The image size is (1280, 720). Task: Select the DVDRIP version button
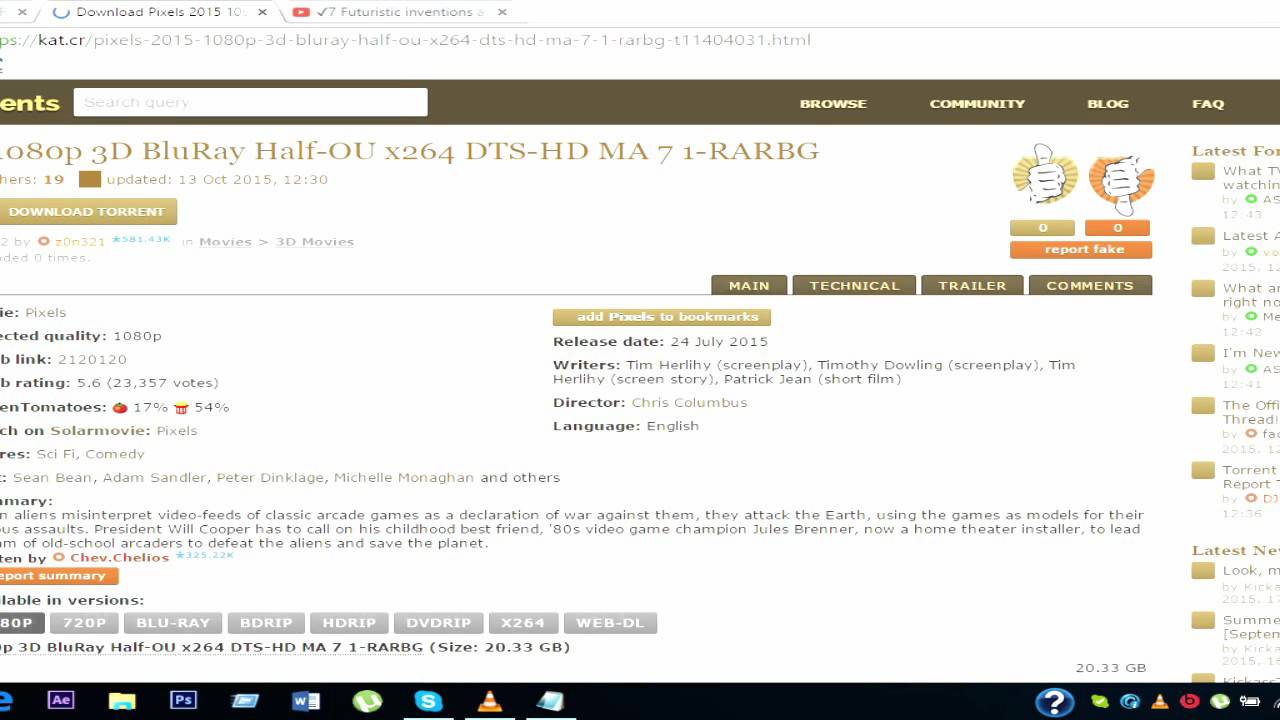click(438, 623)
